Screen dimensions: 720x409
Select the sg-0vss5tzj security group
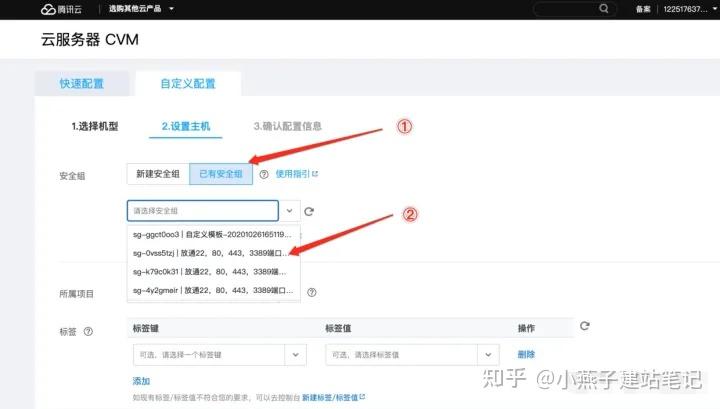point(214,253)
